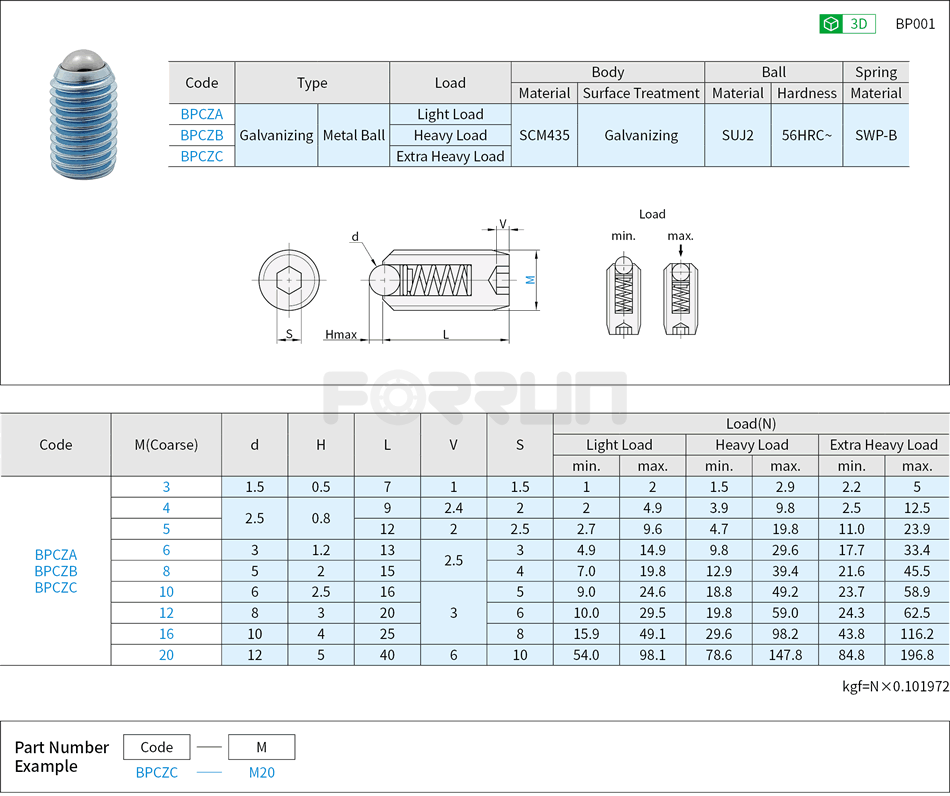Select thread size 3 in M(Coarse) column
The height and width of the screenshot is (796, 950).
[166, 487]
